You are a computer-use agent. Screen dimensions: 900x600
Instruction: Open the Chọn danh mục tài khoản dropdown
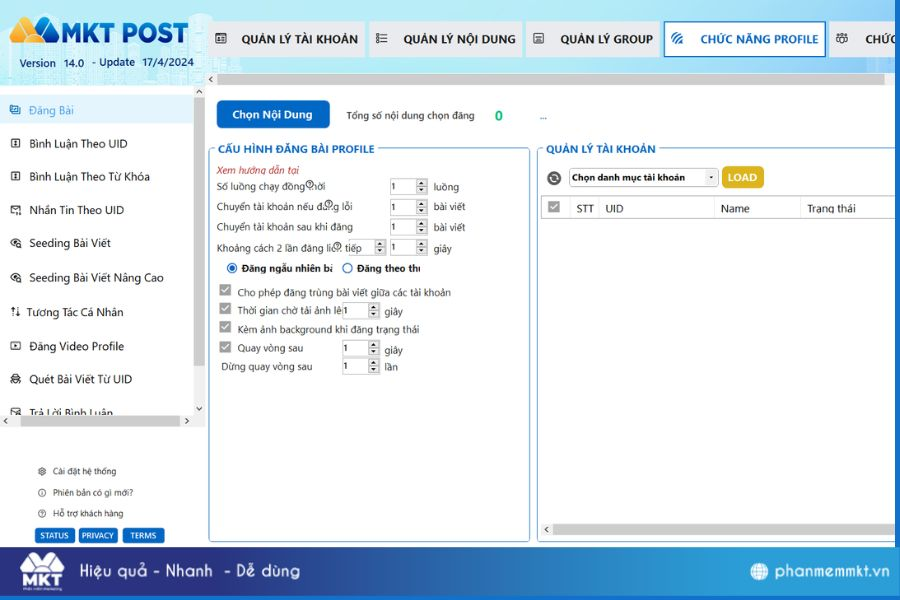(x=644, y=178)
